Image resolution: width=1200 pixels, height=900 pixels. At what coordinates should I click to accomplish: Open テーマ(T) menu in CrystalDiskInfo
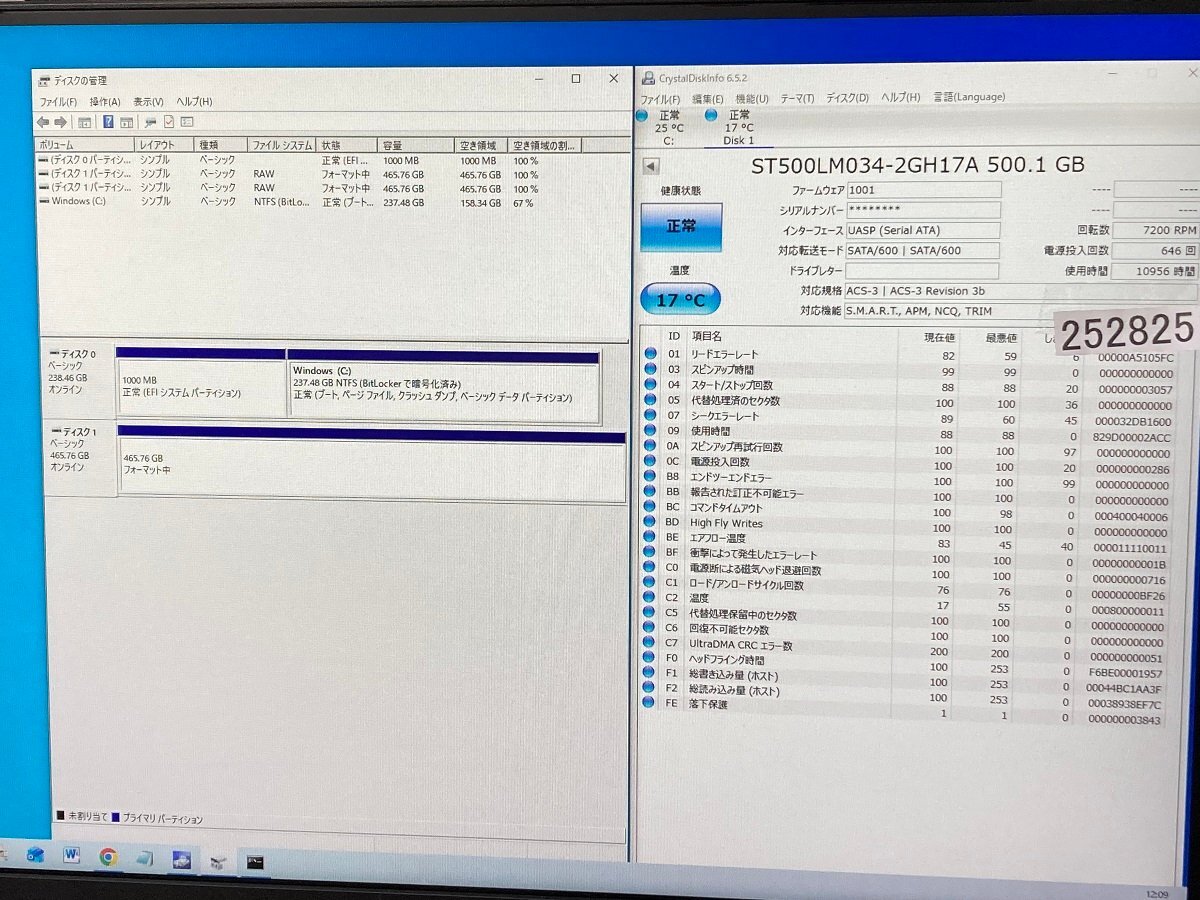[797, 98]
